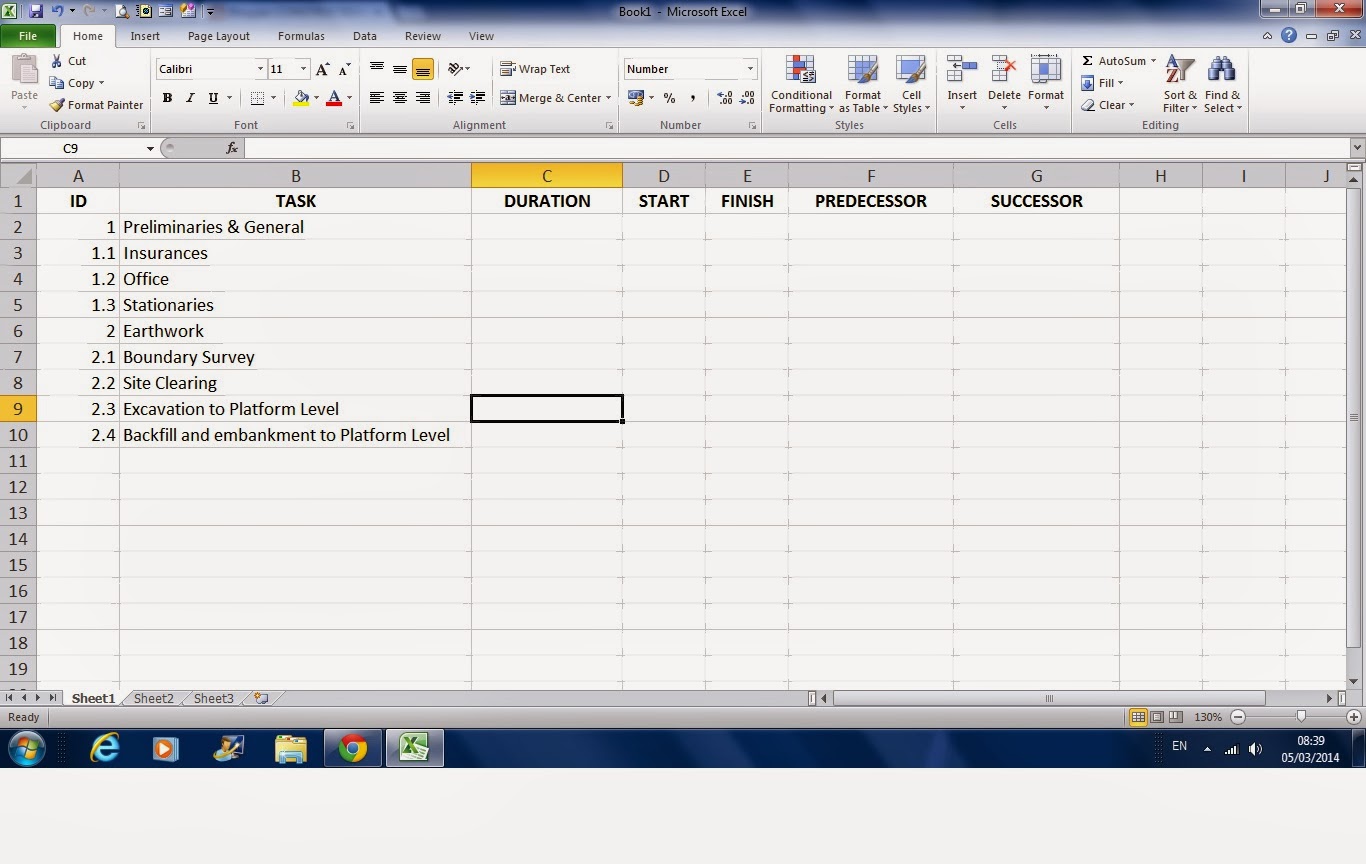The height and width of the screenshot is (864, 1366).
Task: Toggle italic formatting
Action: click(189, 98)
